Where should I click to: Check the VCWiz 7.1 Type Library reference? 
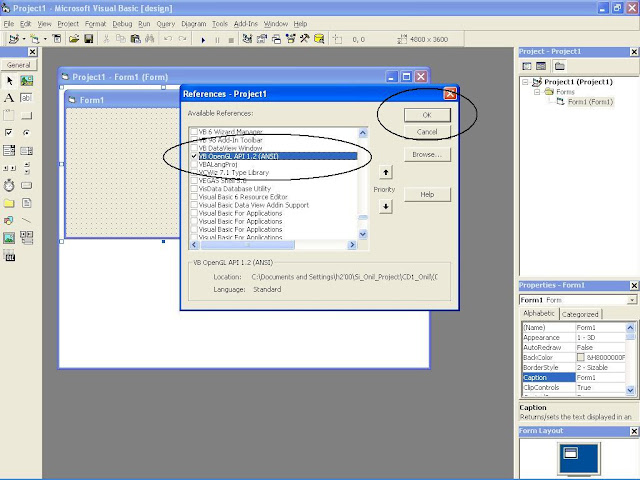tap(194, 173)
